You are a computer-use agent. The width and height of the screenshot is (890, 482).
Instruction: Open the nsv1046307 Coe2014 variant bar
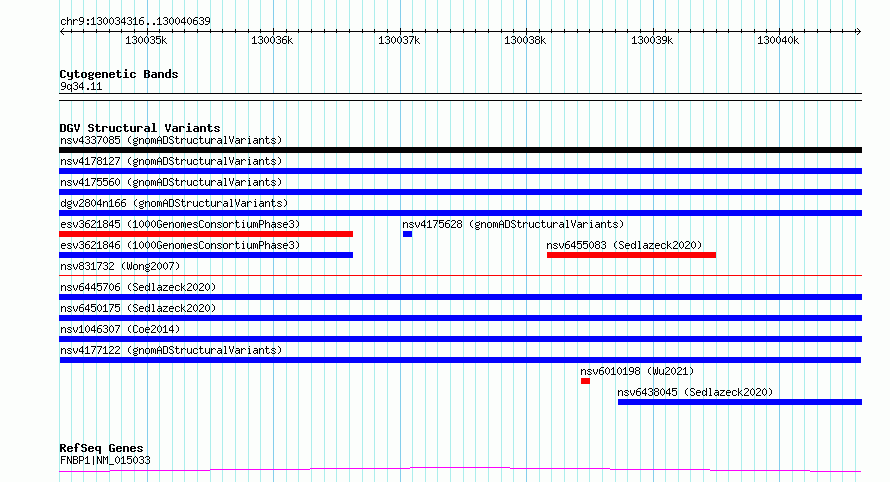460,339
